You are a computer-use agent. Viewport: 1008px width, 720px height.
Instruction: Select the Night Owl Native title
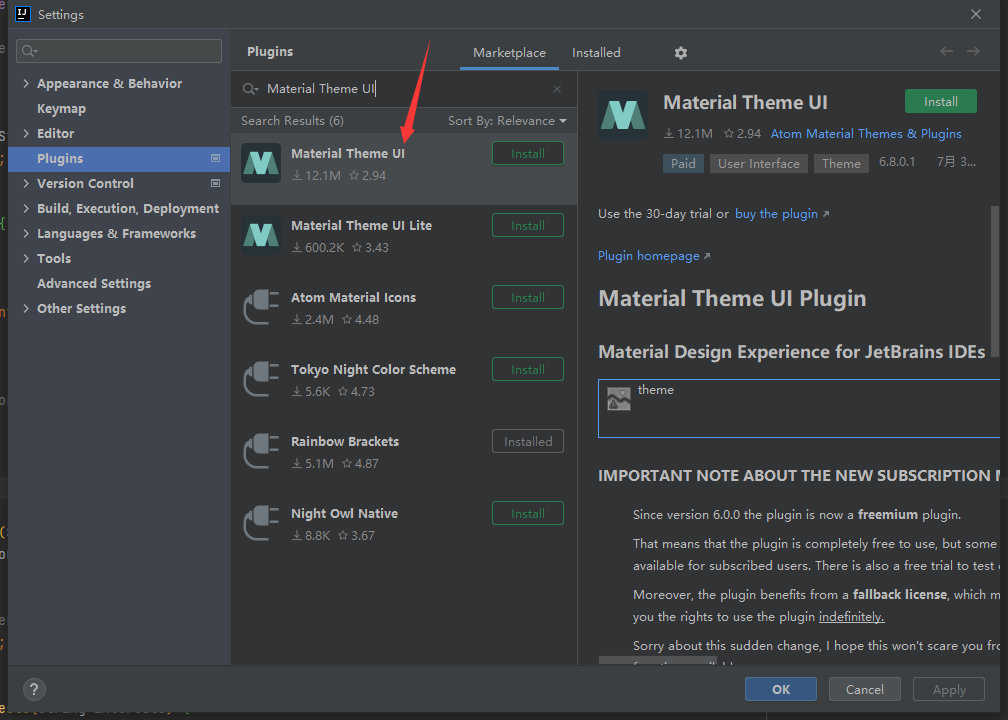coord(344,514)
